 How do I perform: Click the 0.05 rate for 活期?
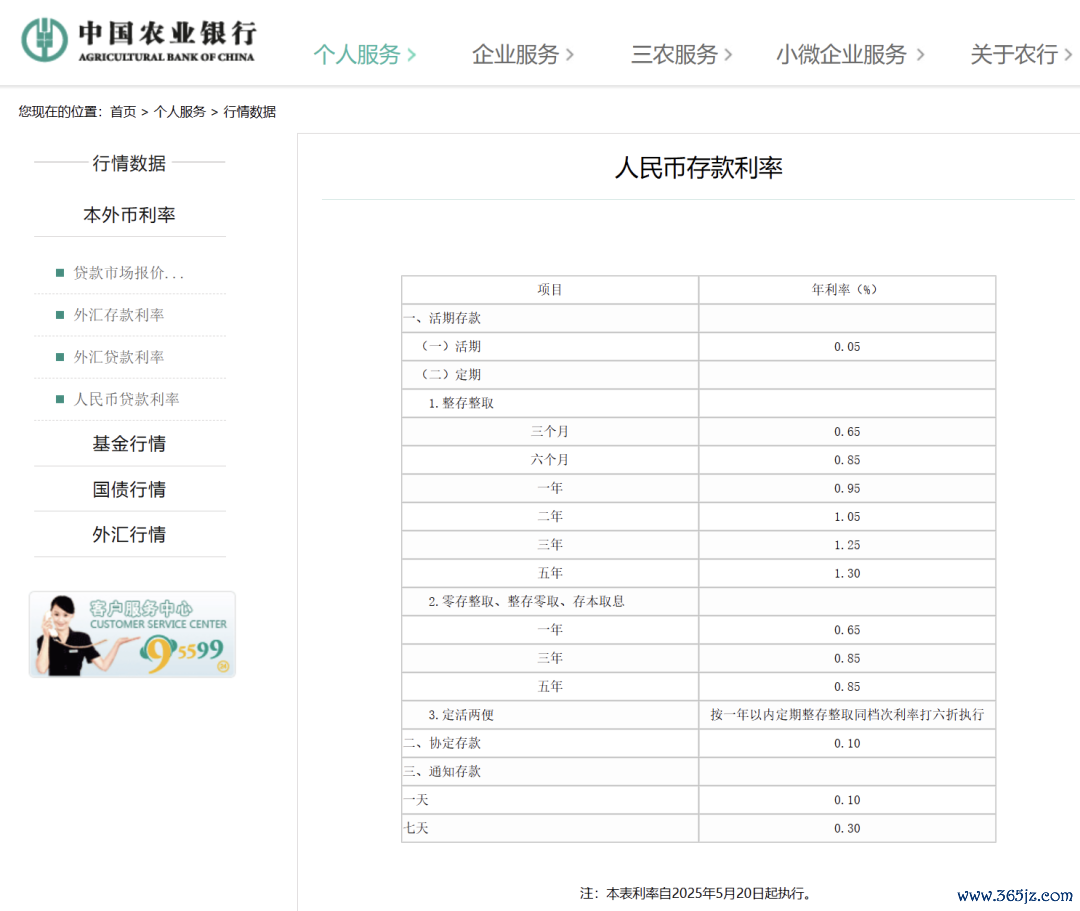(x=847, y=346)
